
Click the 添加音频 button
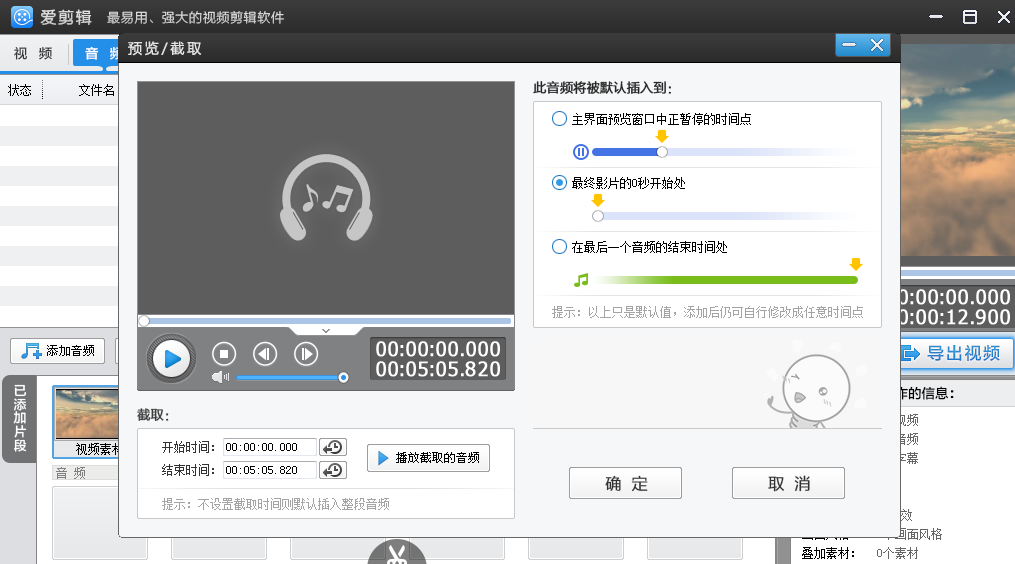coord(58,351)
